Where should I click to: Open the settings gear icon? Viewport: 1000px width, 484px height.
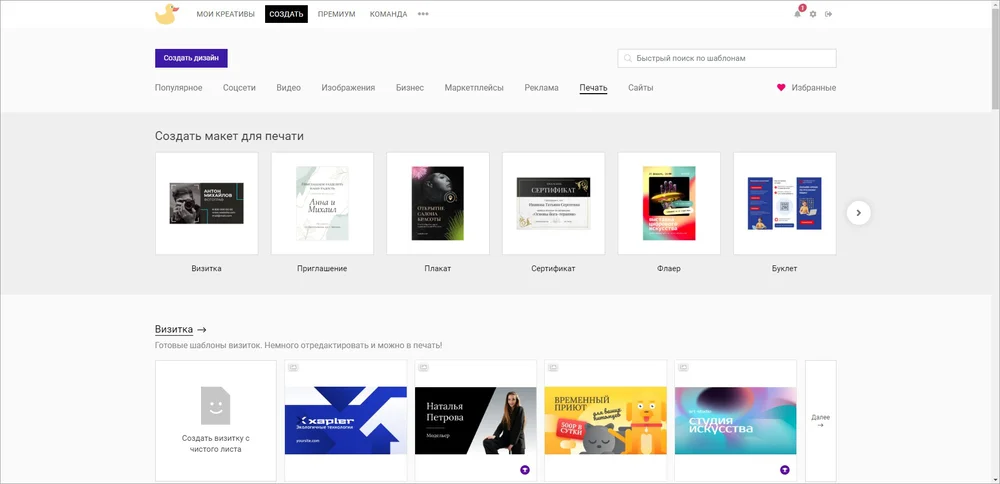[x=812, y=14]
